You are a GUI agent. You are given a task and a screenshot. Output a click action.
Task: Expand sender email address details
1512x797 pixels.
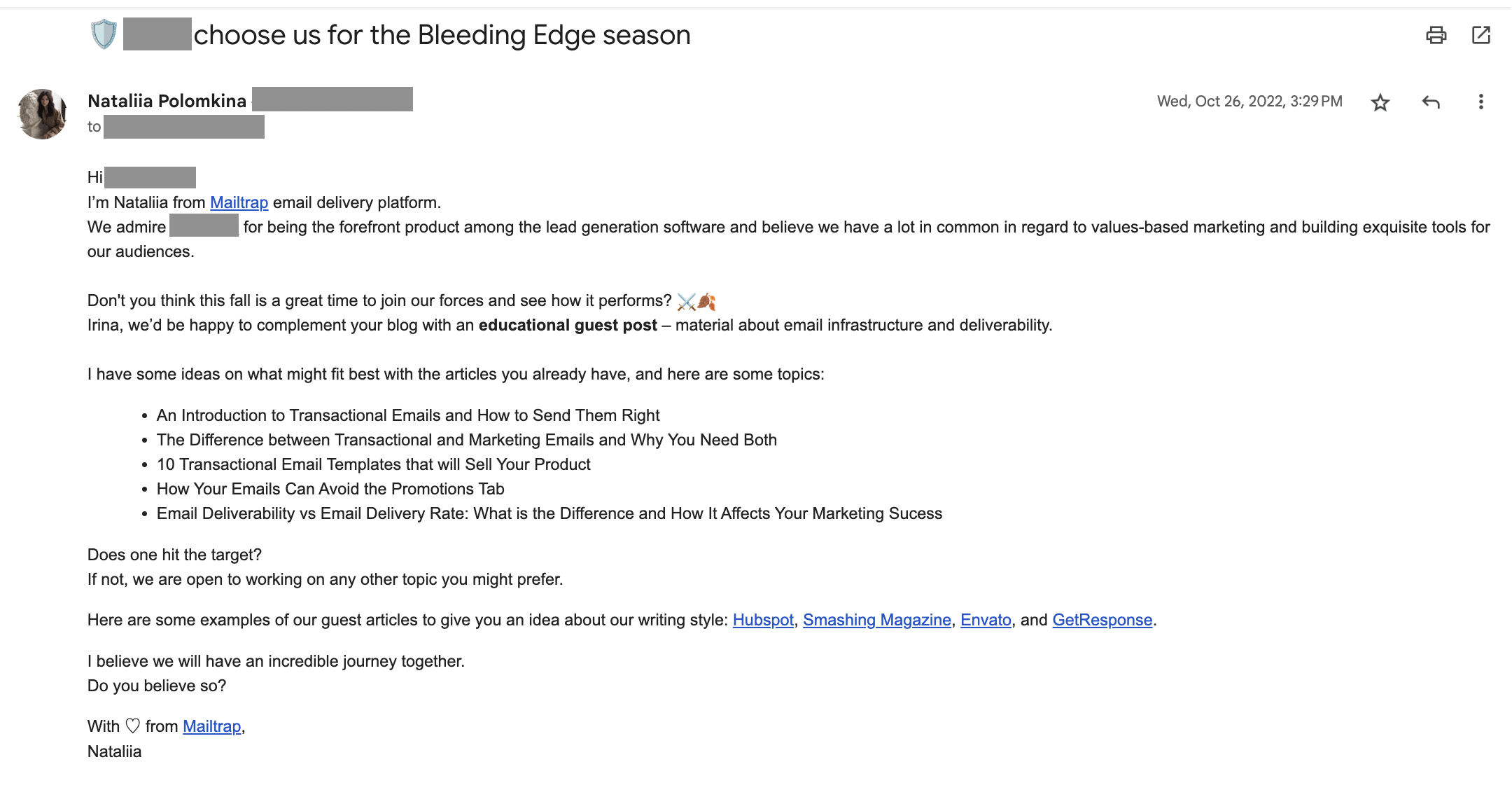tap(332, 100)
